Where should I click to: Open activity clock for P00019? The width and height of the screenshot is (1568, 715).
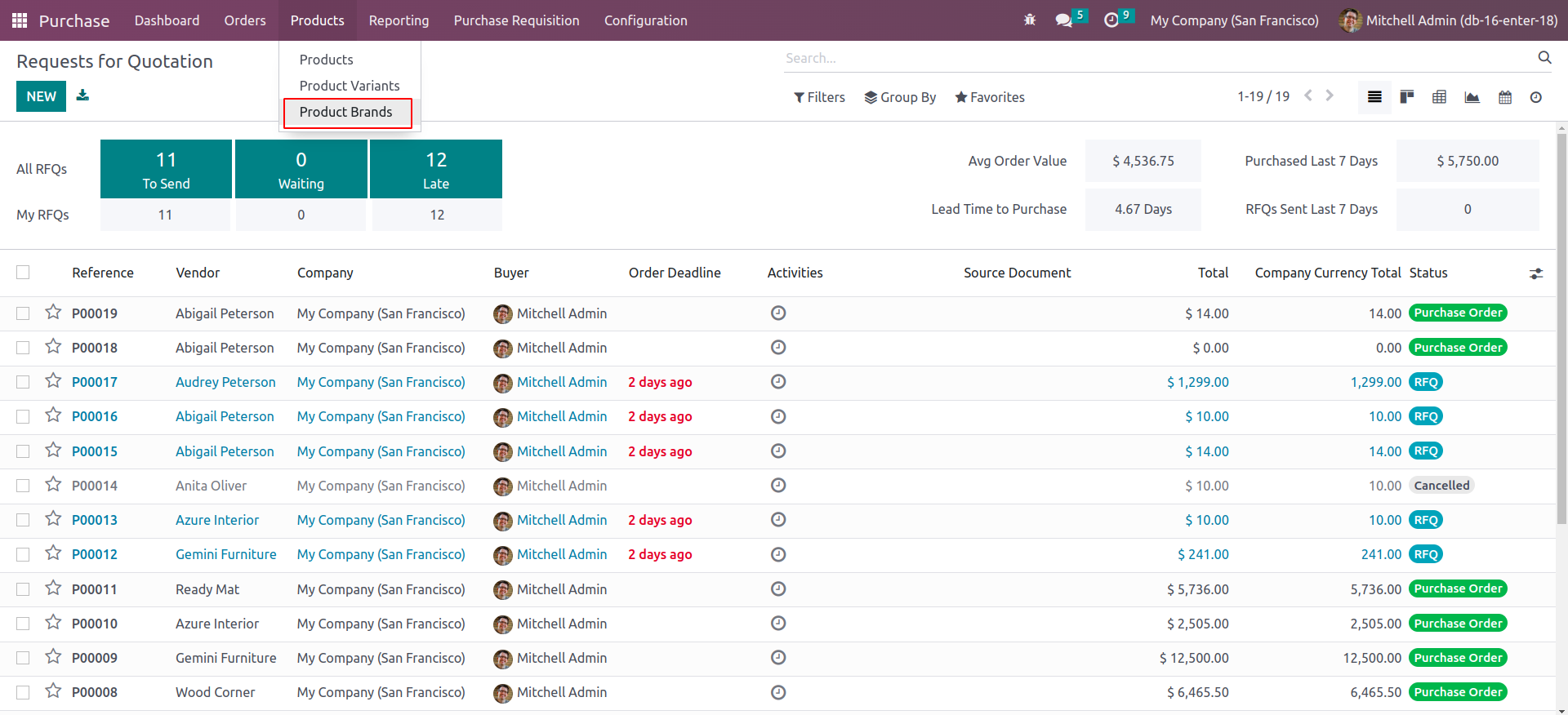click(778, 313)
